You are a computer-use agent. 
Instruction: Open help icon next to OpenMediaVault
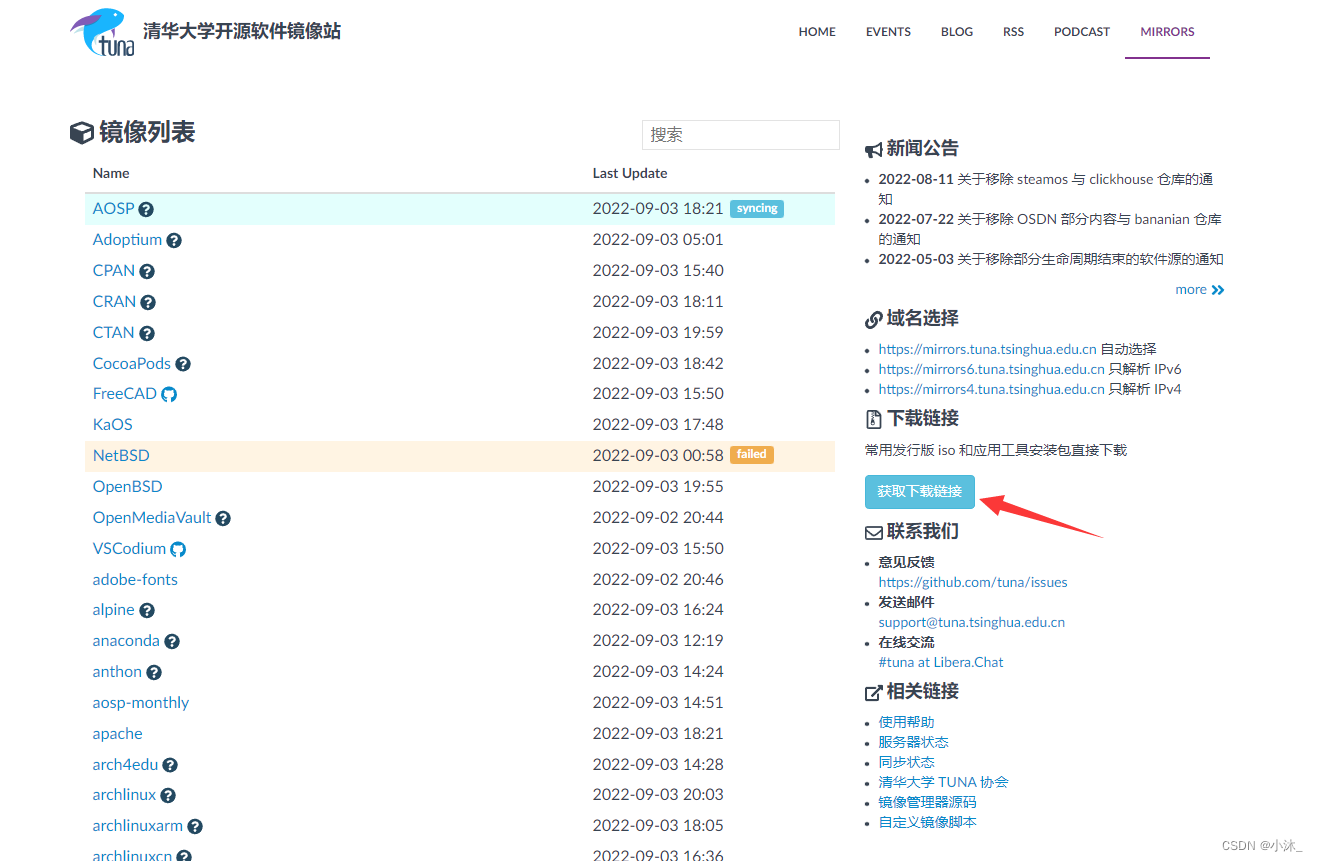tap(223, 519)
